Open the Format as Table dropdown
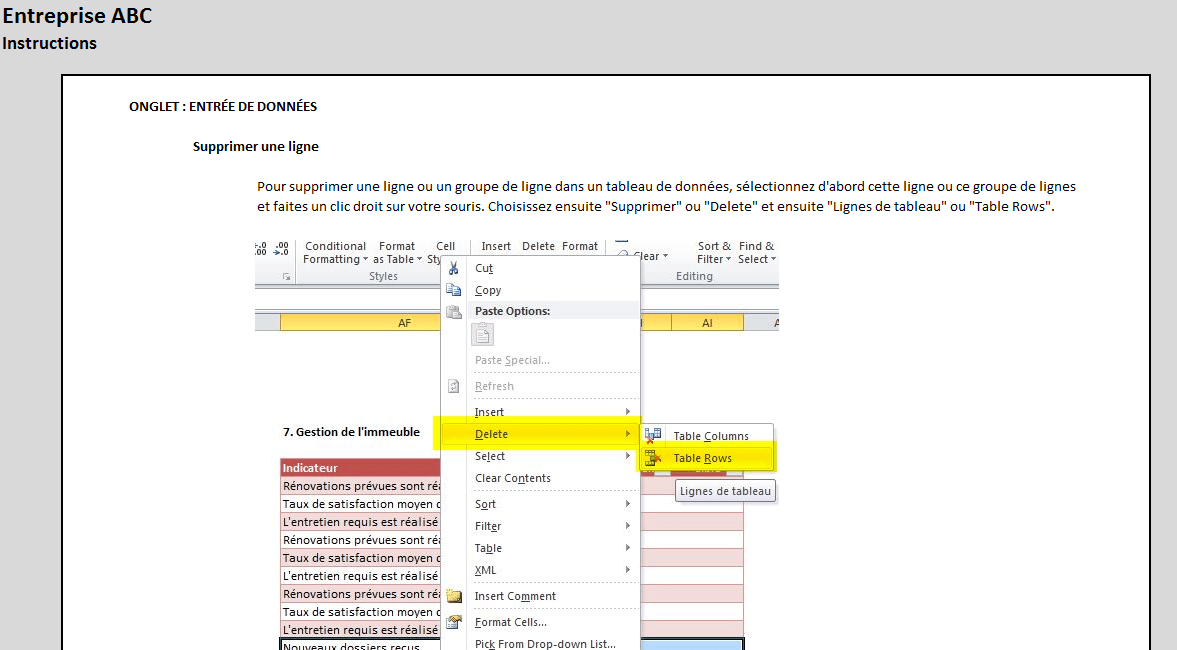The height and width of the screenshot is (650, 1177). click(396, 253)
